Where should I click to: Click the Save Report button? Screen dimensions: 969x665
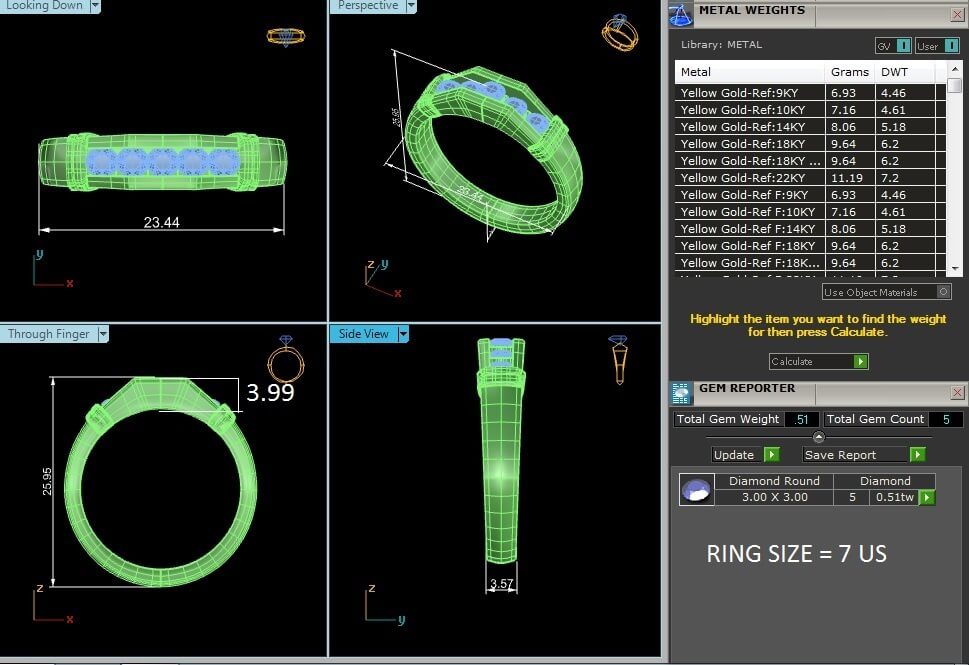[x=863, y=455]
